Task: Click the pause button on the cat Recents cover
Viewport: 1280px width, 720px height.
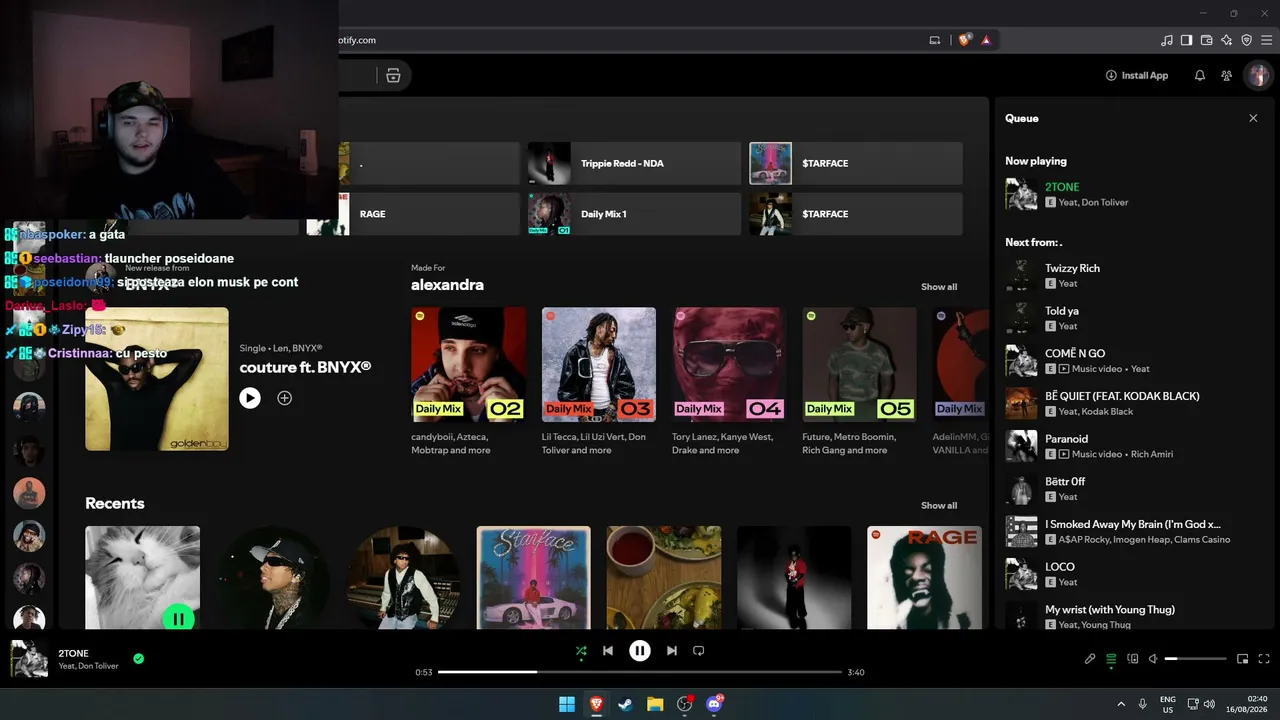Action: pos(178,618)
